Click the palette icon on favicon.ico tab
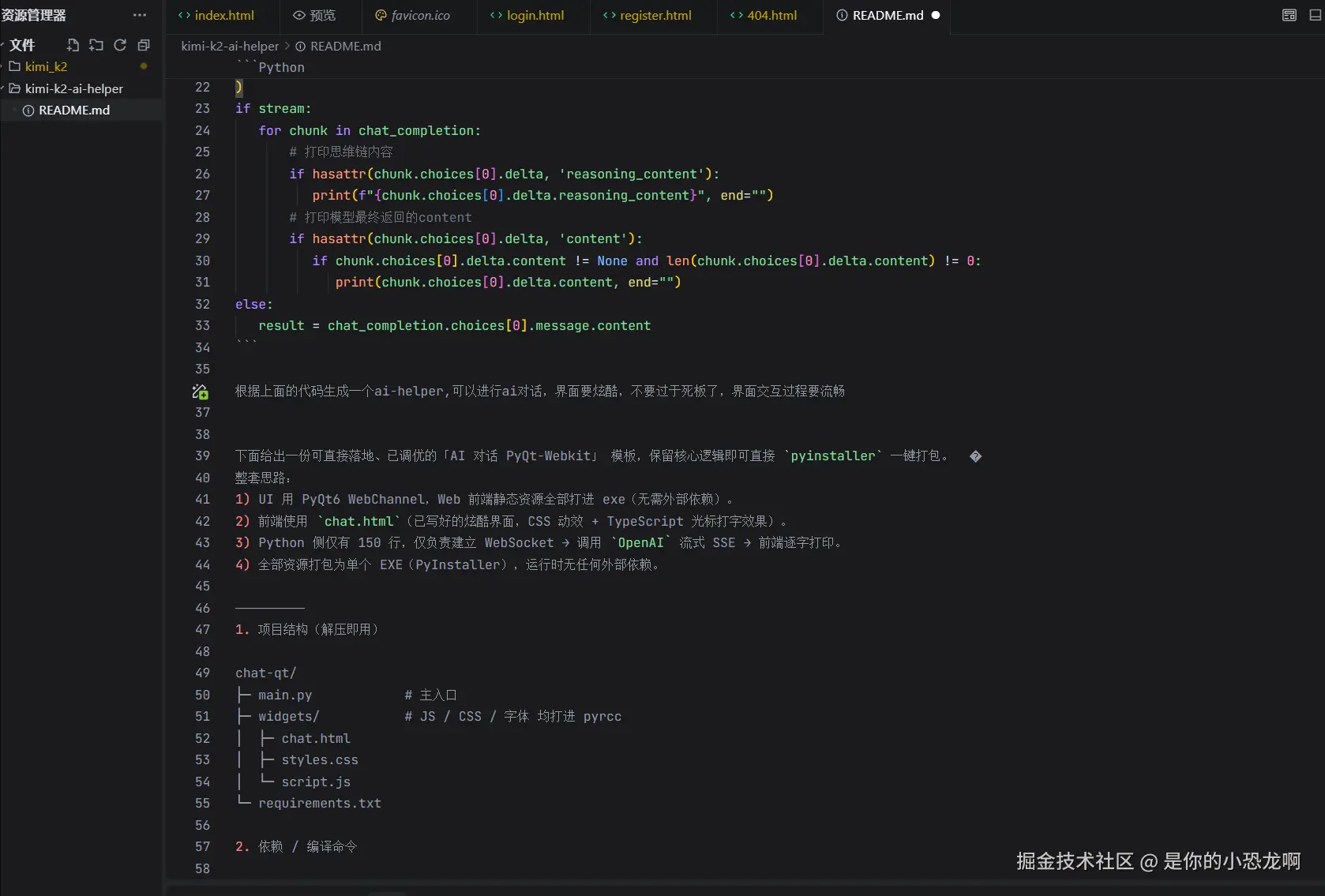Image resolution: width=1325 pixels, height=896 pixels. 381,15
